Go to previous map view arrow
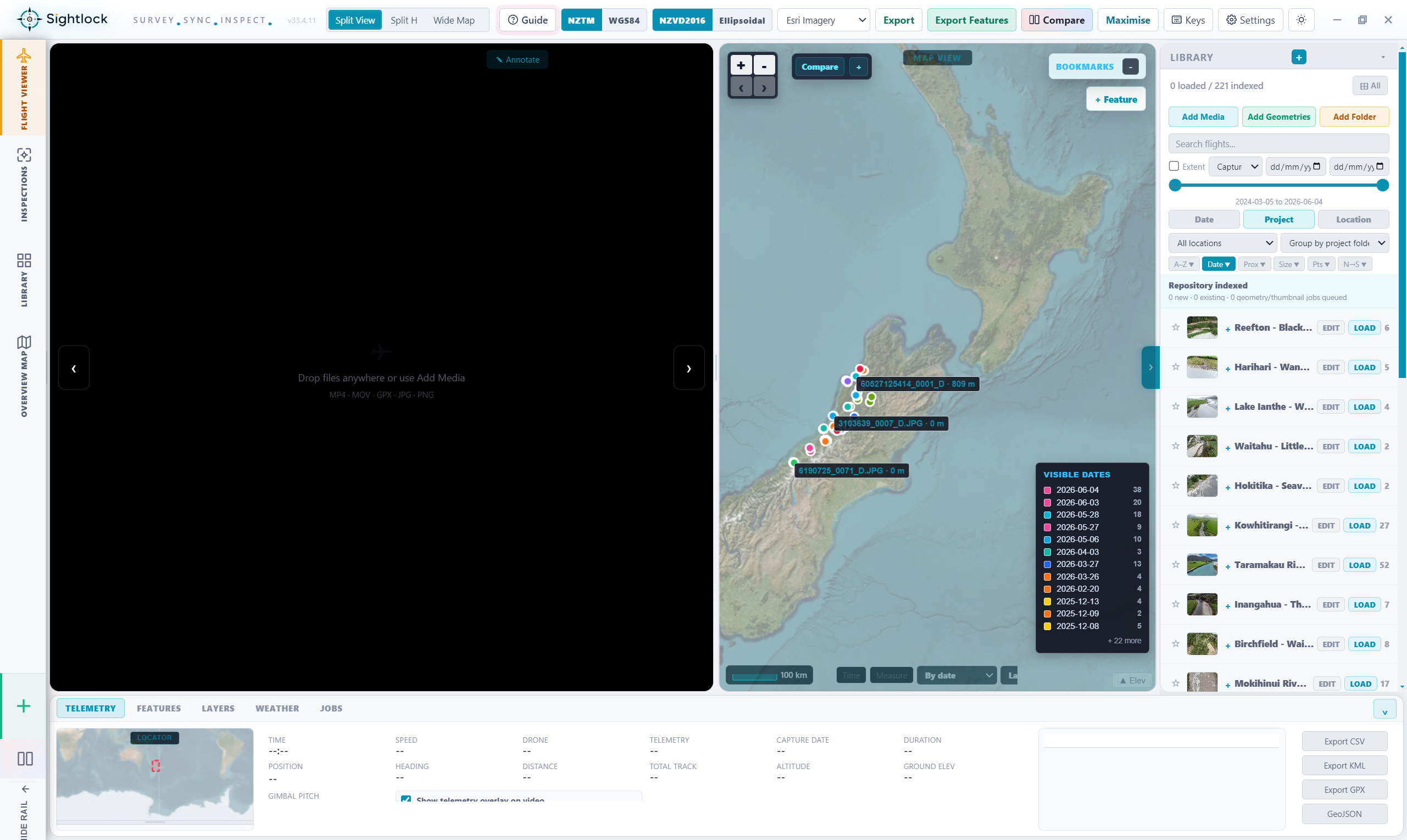This screenshot has height=840, width=1407. 741,88
